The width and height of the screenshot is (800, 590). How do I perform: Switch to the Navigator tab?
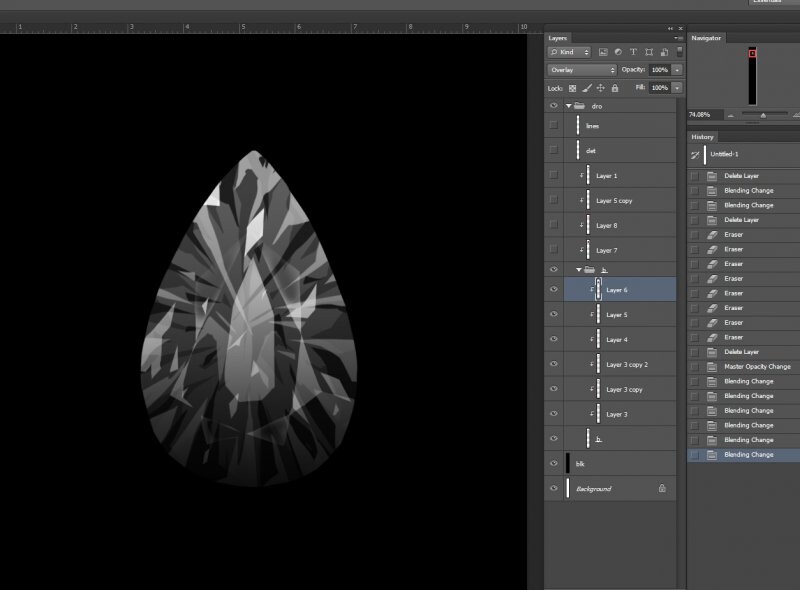(x=708, y=38)
